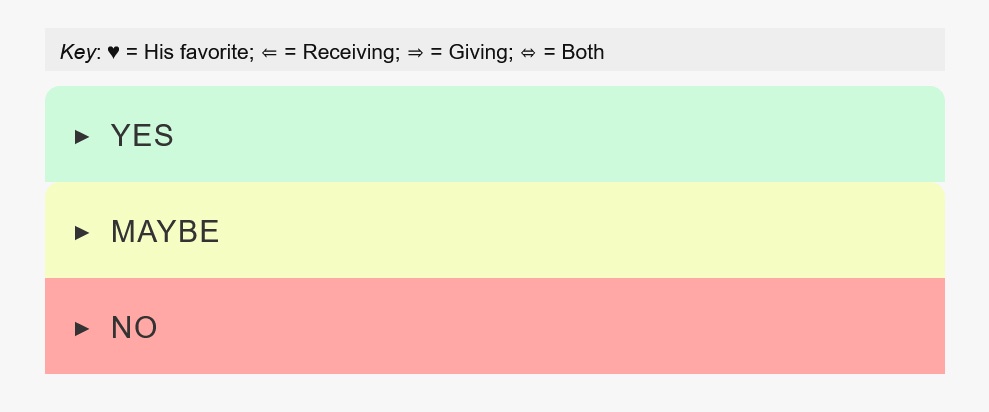Expand the YES section triangle

pyautogui.click(x=83, y=136)
